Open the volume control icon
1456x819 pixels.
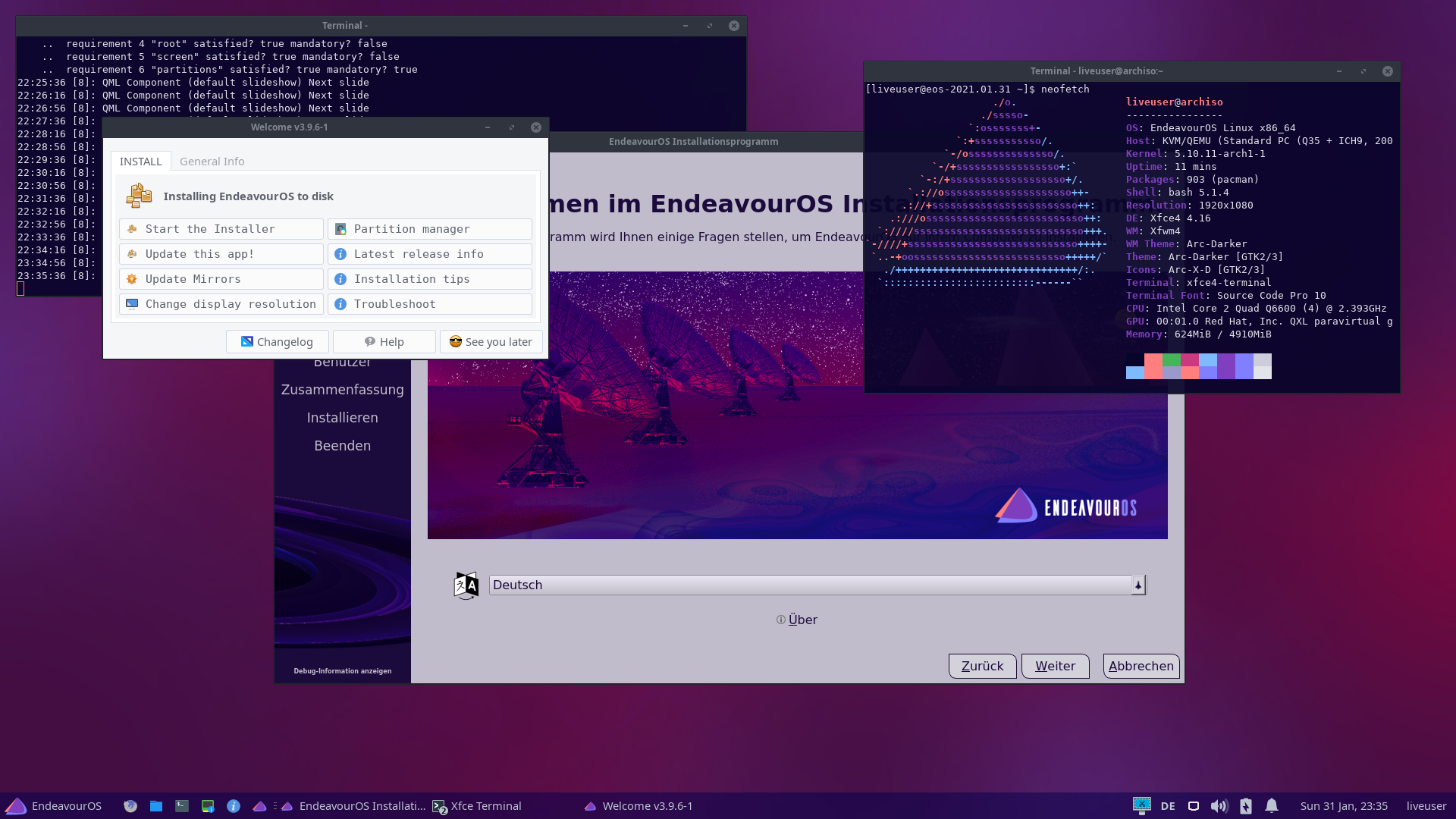coord(1219,806)
